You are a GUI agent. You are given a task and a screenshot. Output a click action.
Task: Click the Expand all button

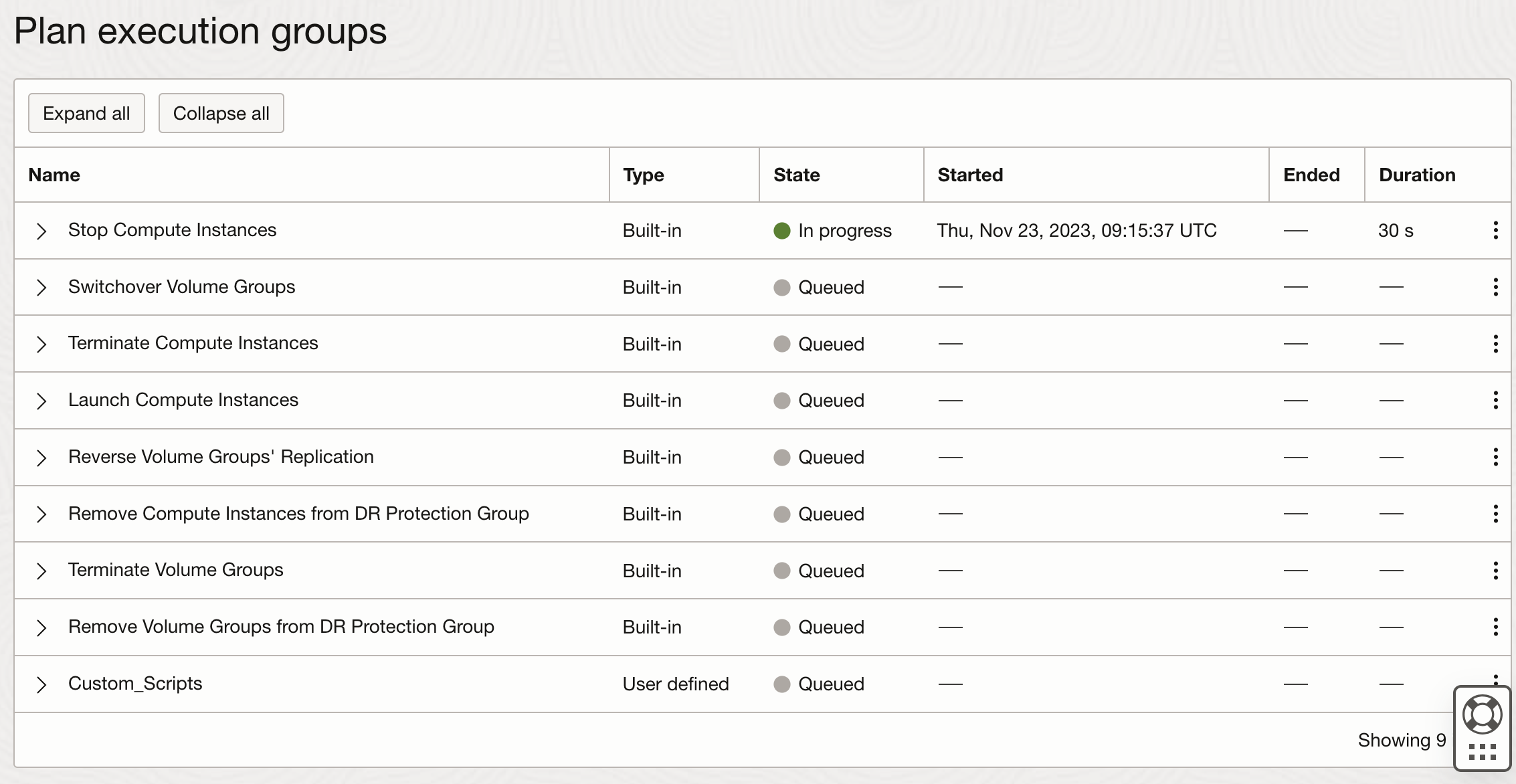(86, 113)
